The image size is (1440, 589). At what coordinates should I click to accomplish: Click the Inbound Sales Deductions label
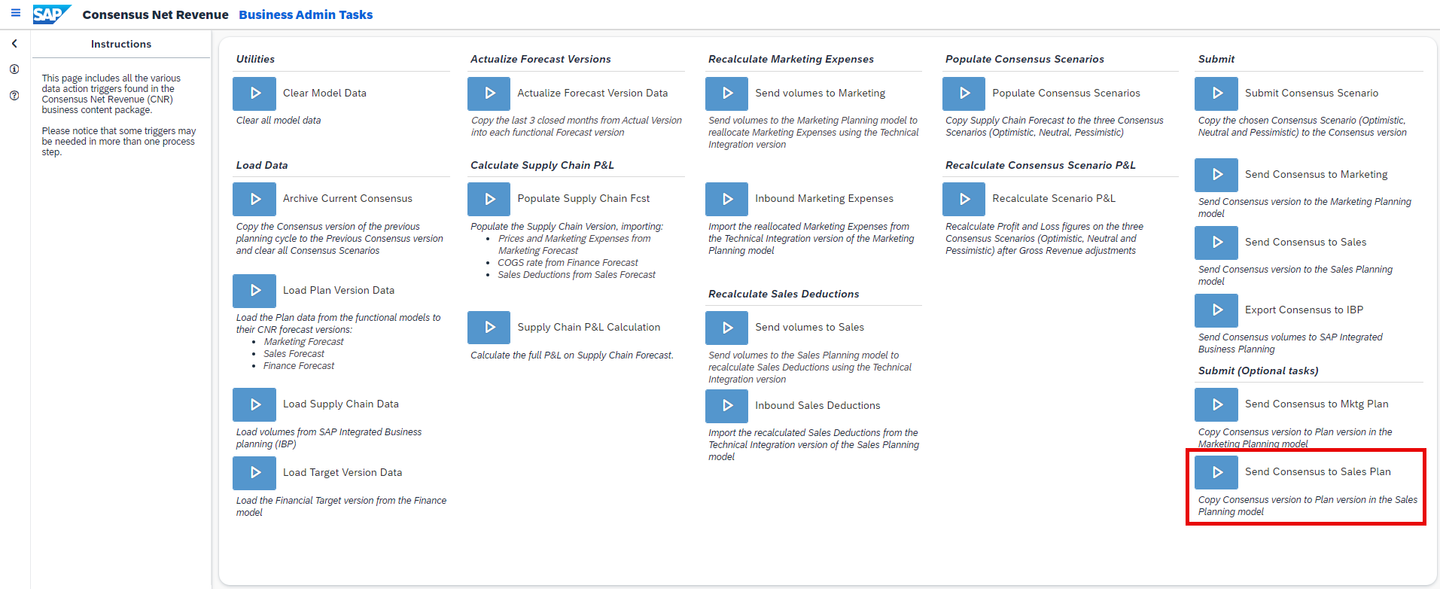click(818, 405)
